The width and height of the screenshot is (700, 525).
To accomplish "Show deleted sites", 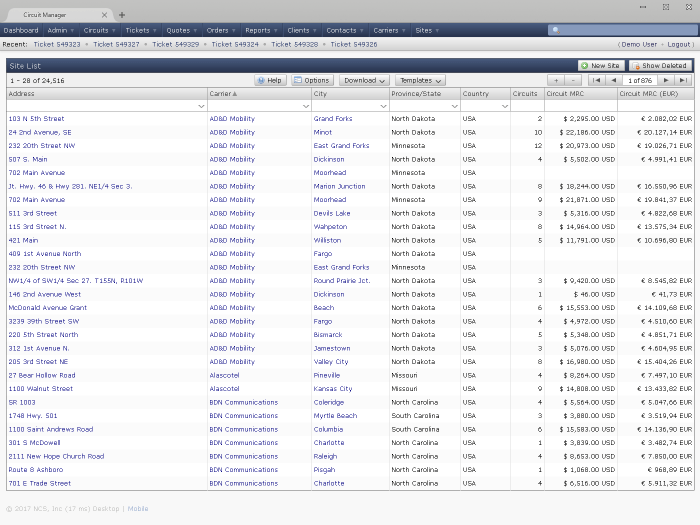I will [x=660, y=65].
